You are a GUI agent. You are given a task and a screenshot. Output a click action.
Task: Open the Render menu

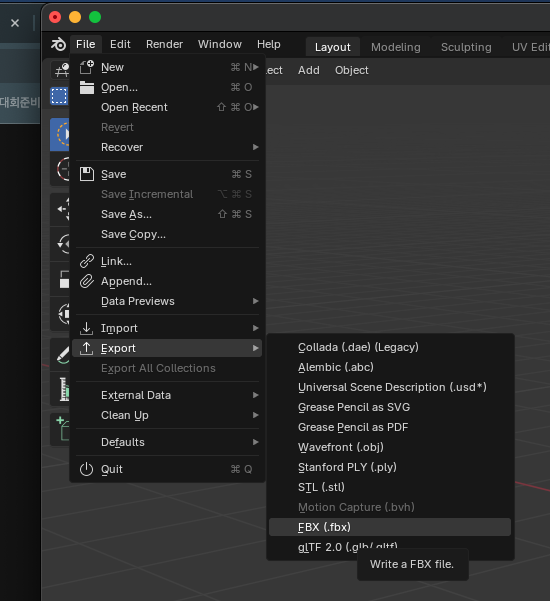164,44
